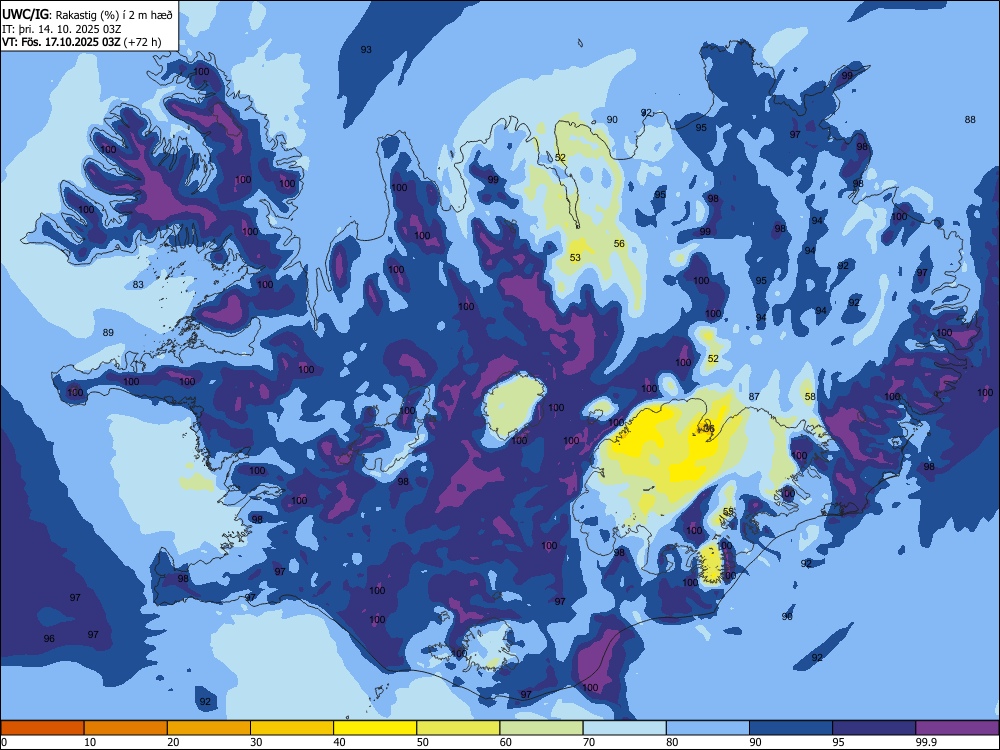Image resolution: width=1000 pixels, height=750 pixels.
Task: Click the '53' humidity value on the map
Action: pyautogui.click(x=575, y=258)
